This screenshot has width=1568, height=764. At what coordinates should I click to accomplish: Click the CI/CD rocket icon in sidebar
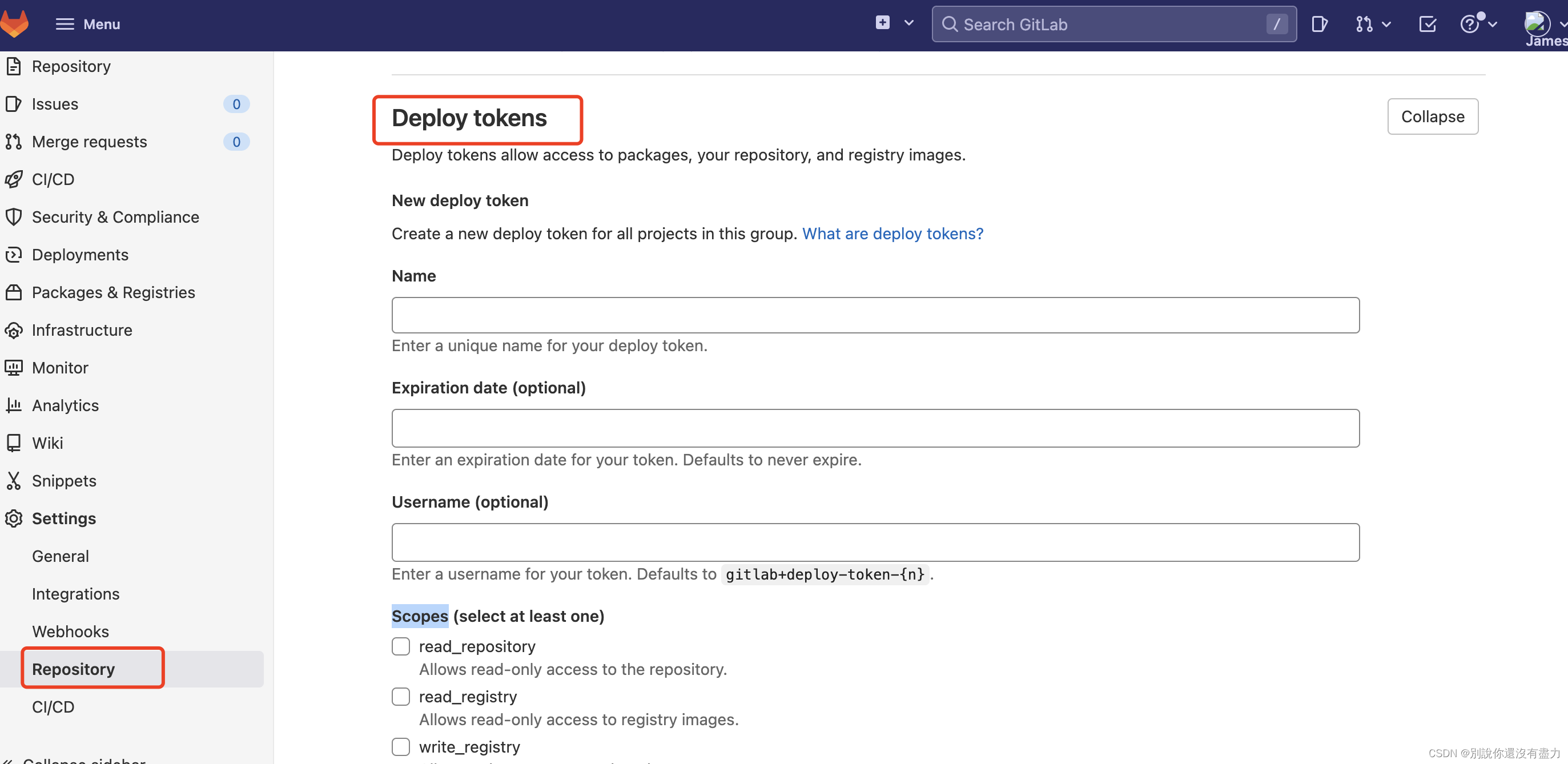(x=13, y=179)
